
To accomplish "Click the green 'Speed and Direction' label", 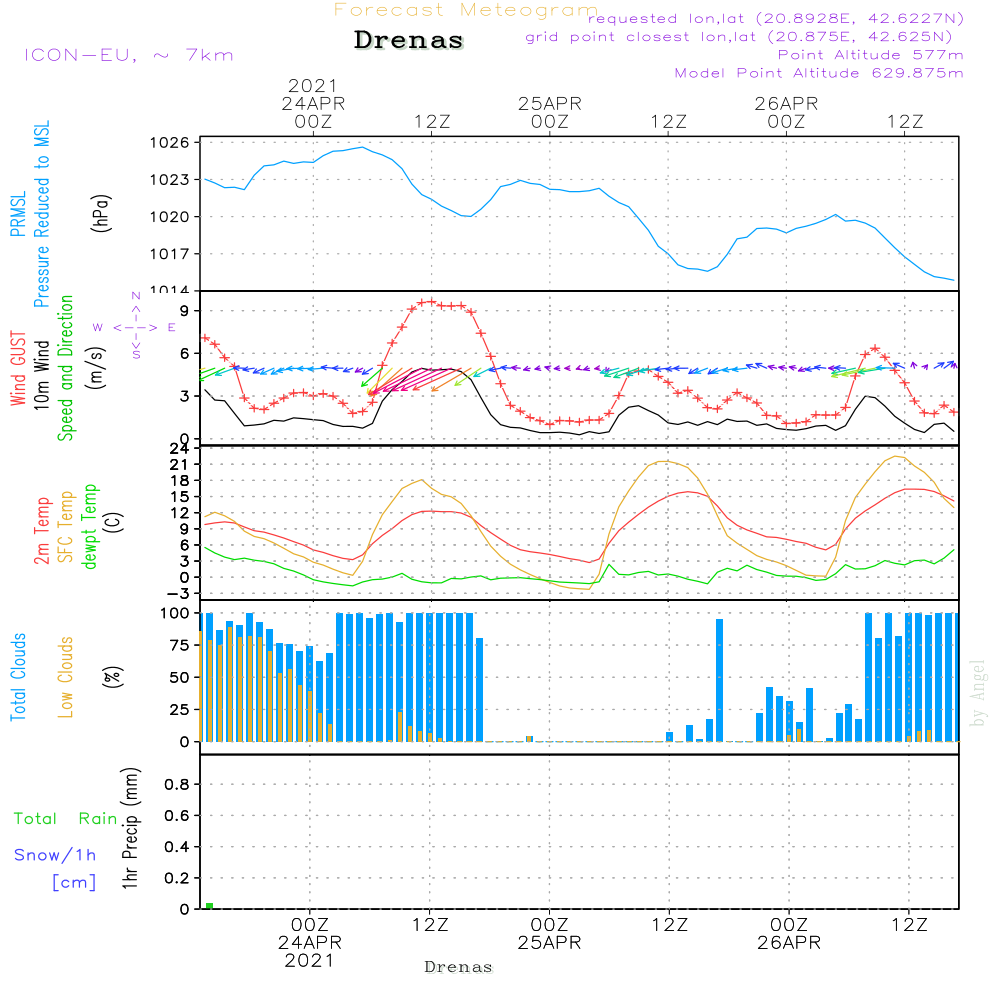I will click(66, 368).
